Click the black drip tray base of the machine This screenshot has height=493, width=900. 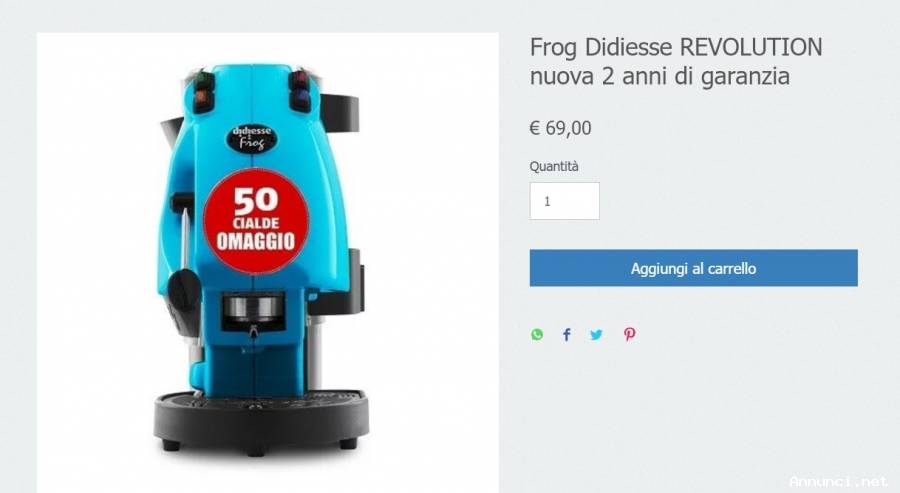point(261,419)
